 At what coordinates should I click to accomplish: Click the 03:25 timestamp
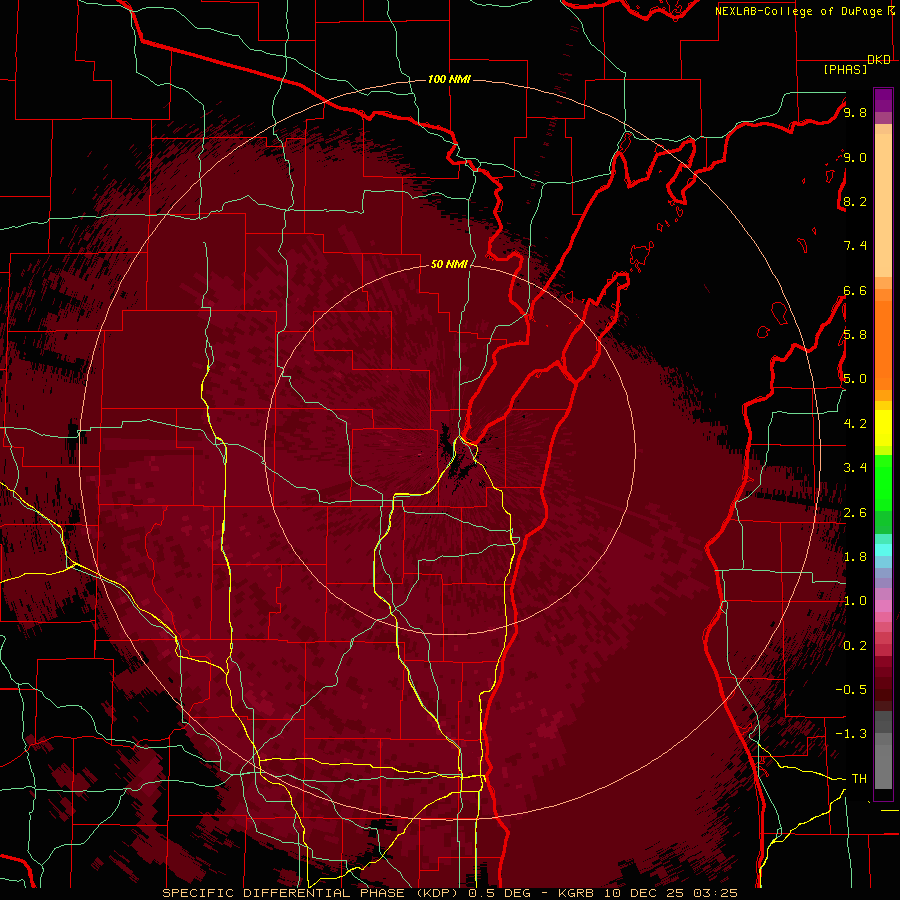(x=715, y=893)
